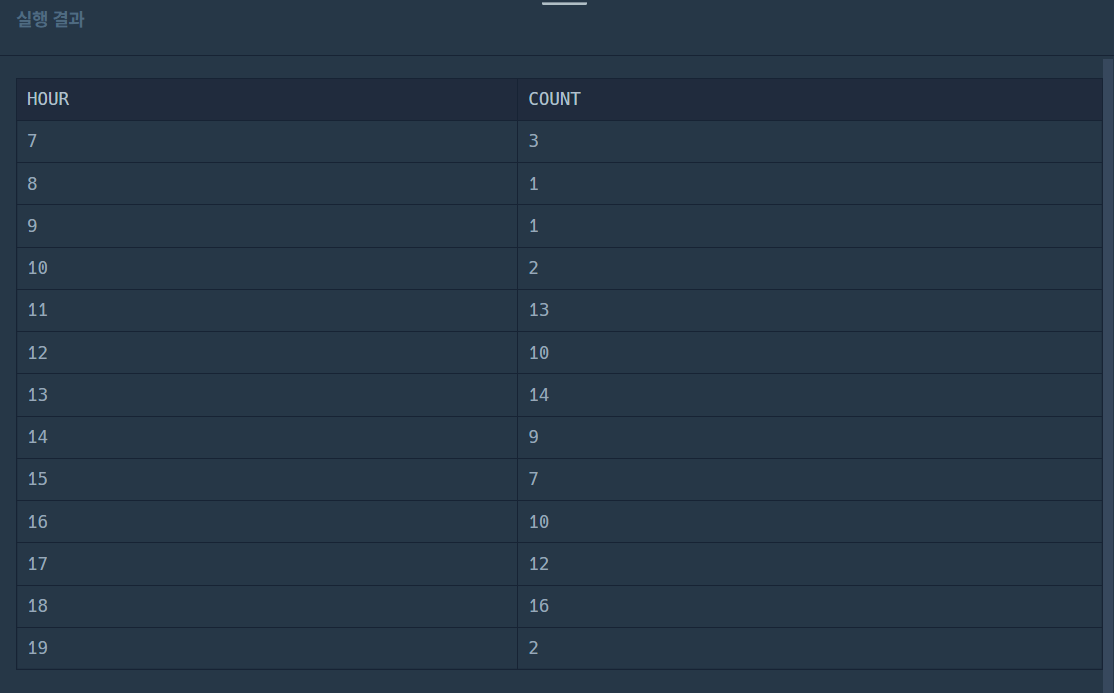1114x693 pixels.
Task: Select the HOUR cell showing 10
Action: point(267,268)
